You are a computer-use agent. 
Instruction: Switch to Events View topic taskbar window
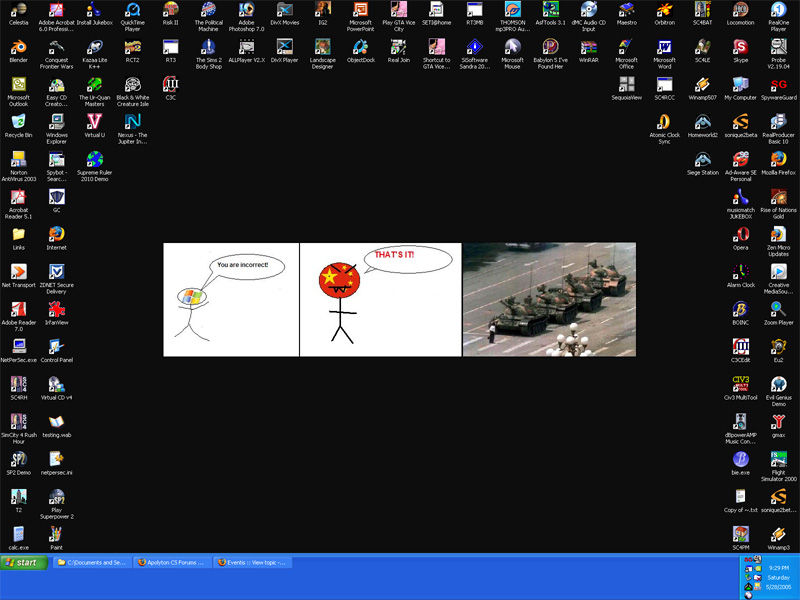pyautogui.click(x=253, y=563)
